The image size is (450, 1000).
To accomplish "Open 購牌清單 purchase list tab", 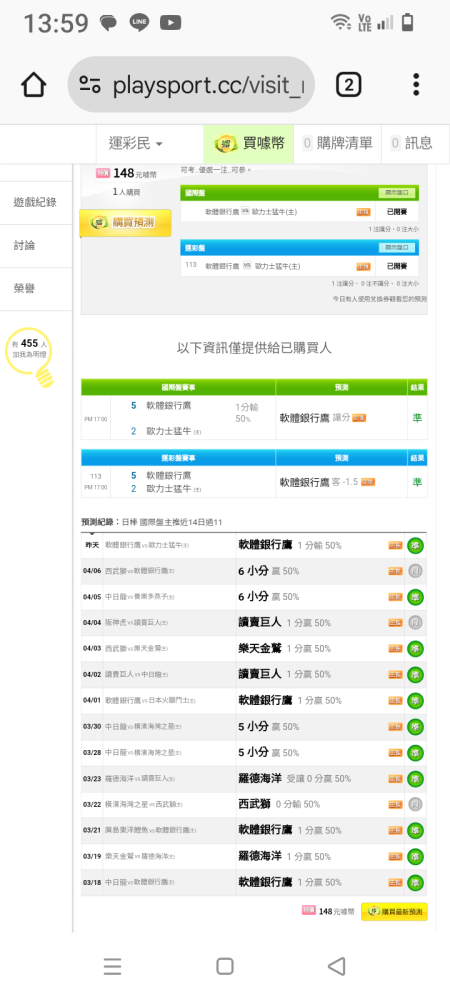I will point(337,143).
